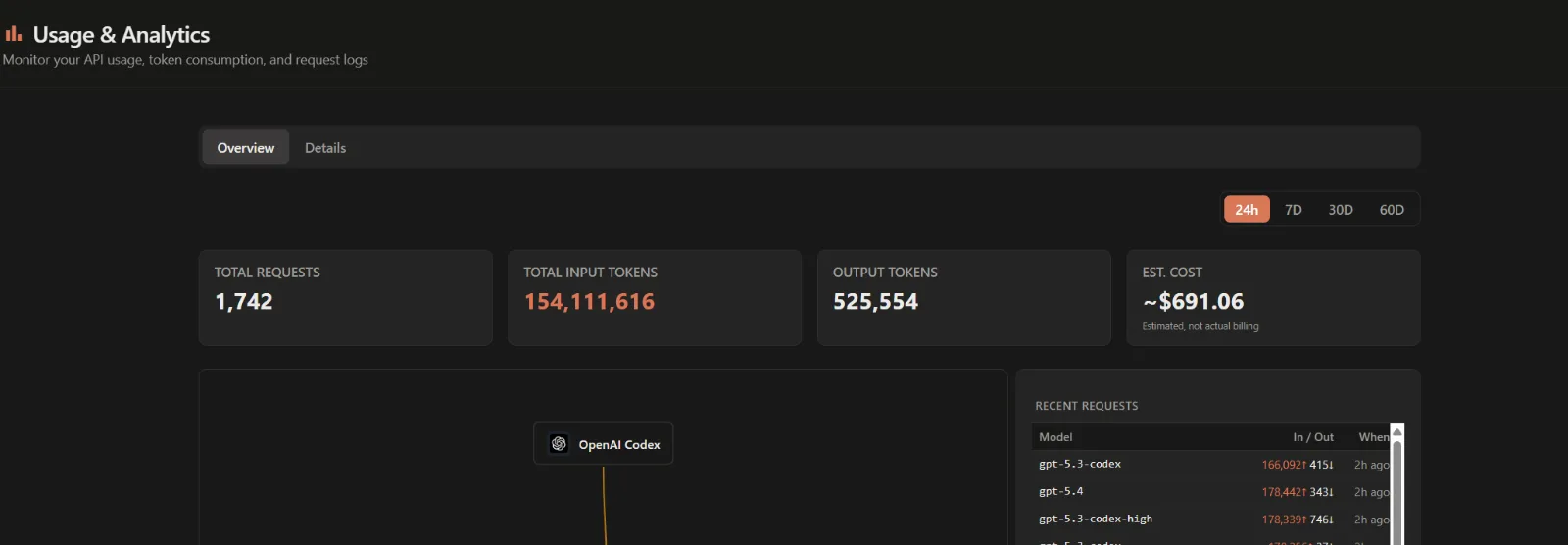Image resolution: width=1568 pixels, height=545 pixels.
Task: Choose the 30D time range
Action: click(1340, 210)
